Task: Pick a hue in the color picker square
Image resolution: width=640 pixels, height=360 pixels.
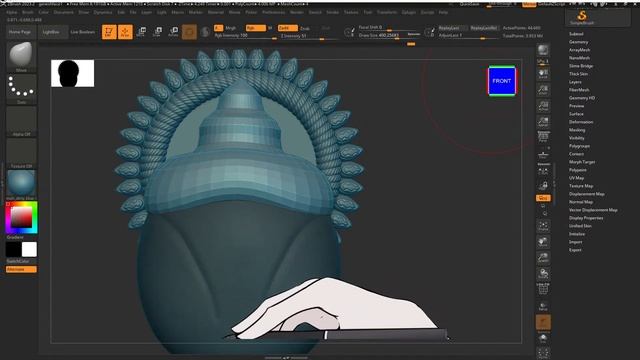Action: coord(21,218)
